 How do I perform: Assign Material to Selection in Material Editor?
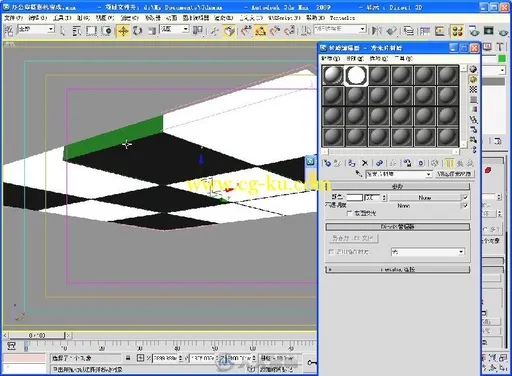(351, 163)
